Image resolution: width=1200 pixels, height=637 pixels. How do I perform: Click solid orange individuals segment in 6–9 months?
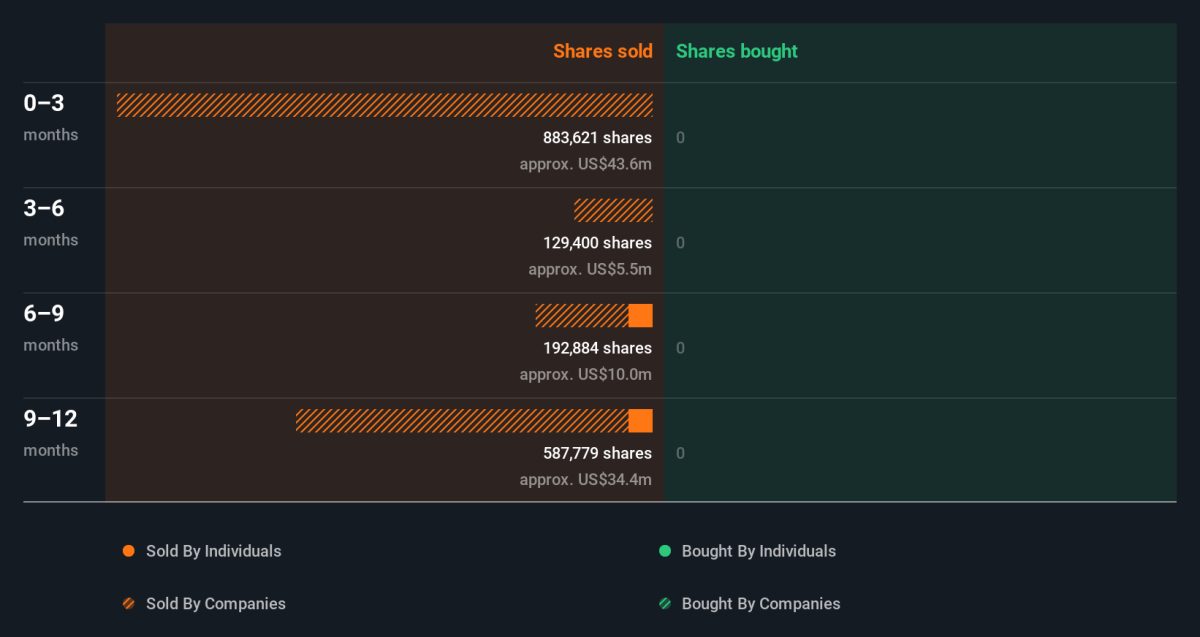641,316
